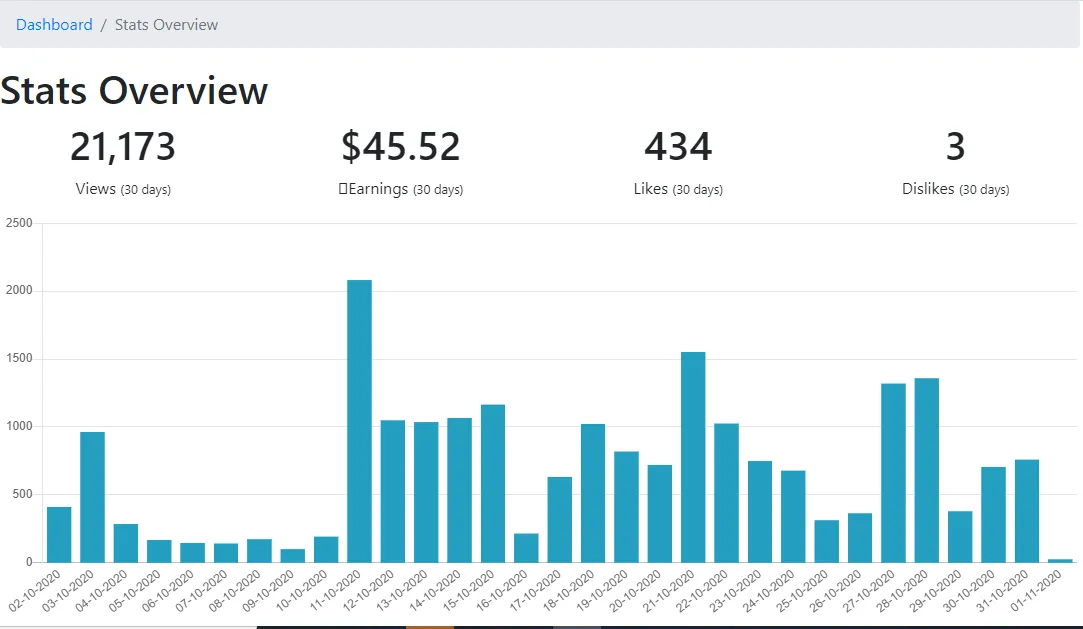Screen dimensions: 1083x629
Task: Select the bar for 04-10-2020
Action: click(x=126, y=543)
